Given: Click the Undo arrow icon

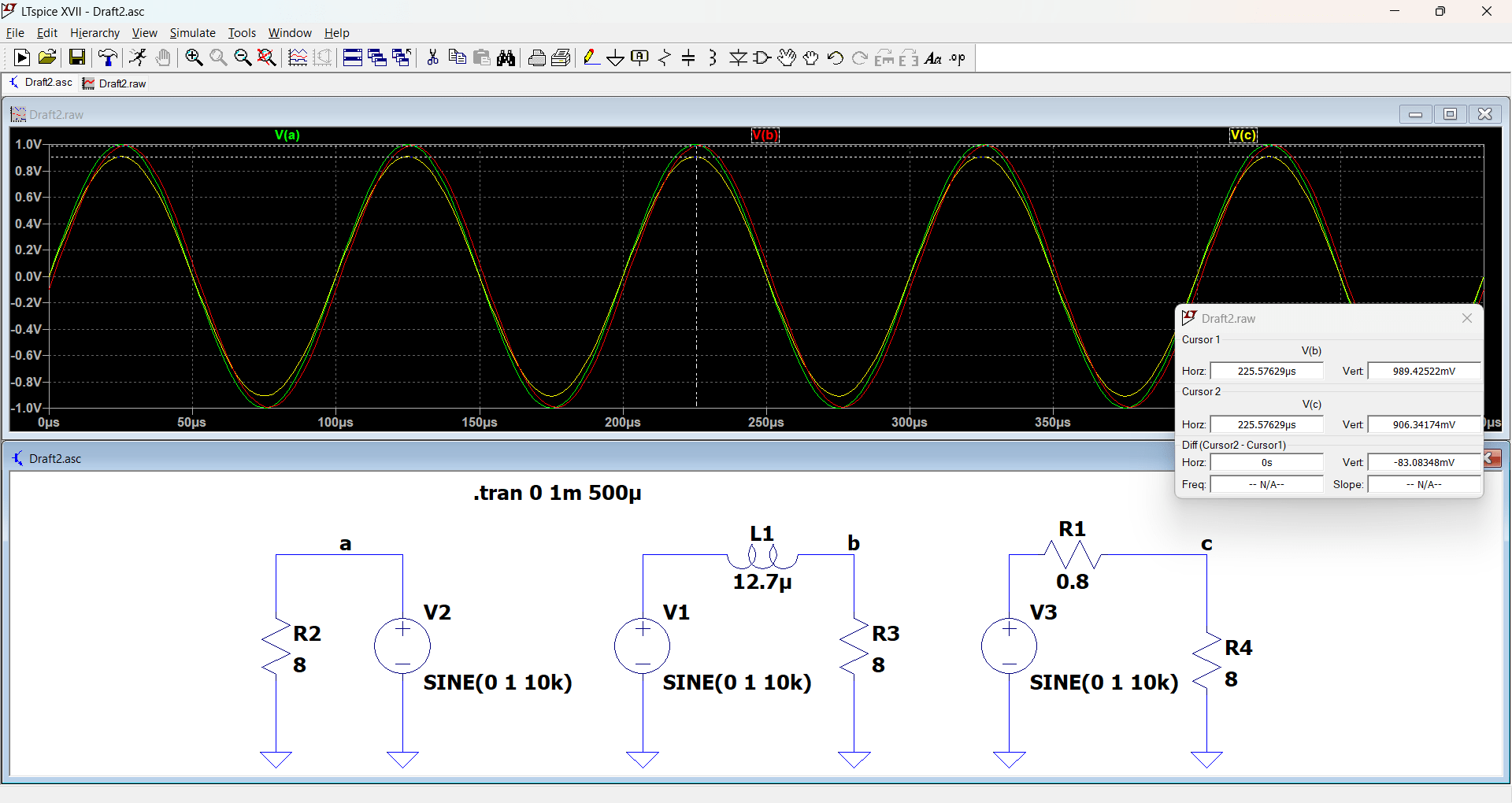Looking at the screenshot, I should (836, 57).
